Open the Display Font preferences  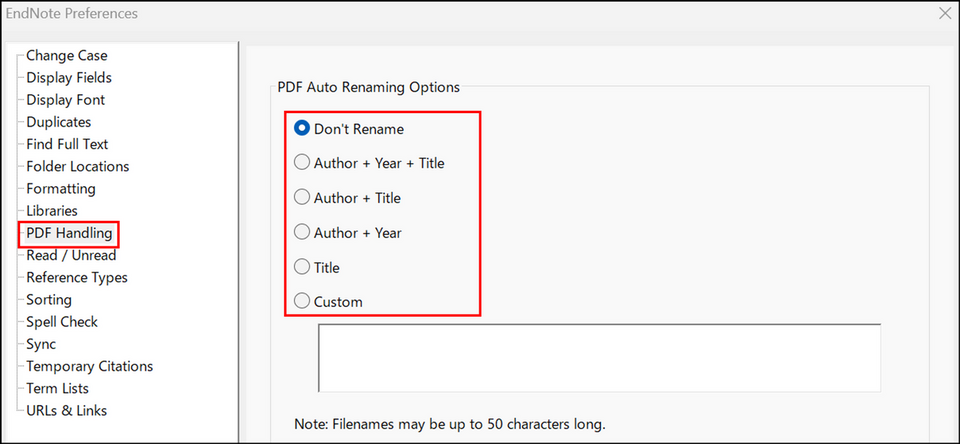coord(65,100)
